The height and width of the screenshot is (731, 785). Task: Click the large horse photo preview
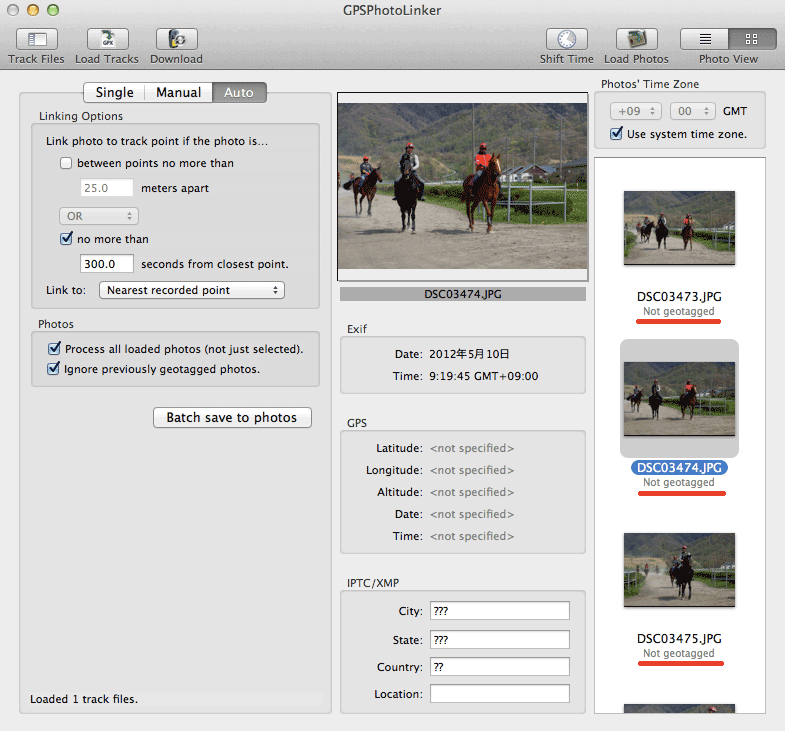[x=463, y=186]
